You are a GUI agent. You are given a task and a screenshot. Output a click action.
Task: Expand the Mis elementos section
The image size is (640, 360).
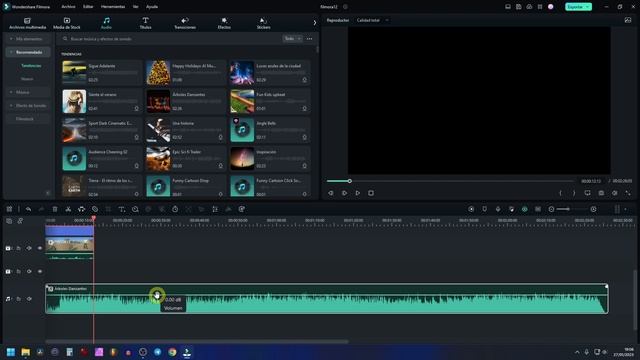click(x=28, y=39)
